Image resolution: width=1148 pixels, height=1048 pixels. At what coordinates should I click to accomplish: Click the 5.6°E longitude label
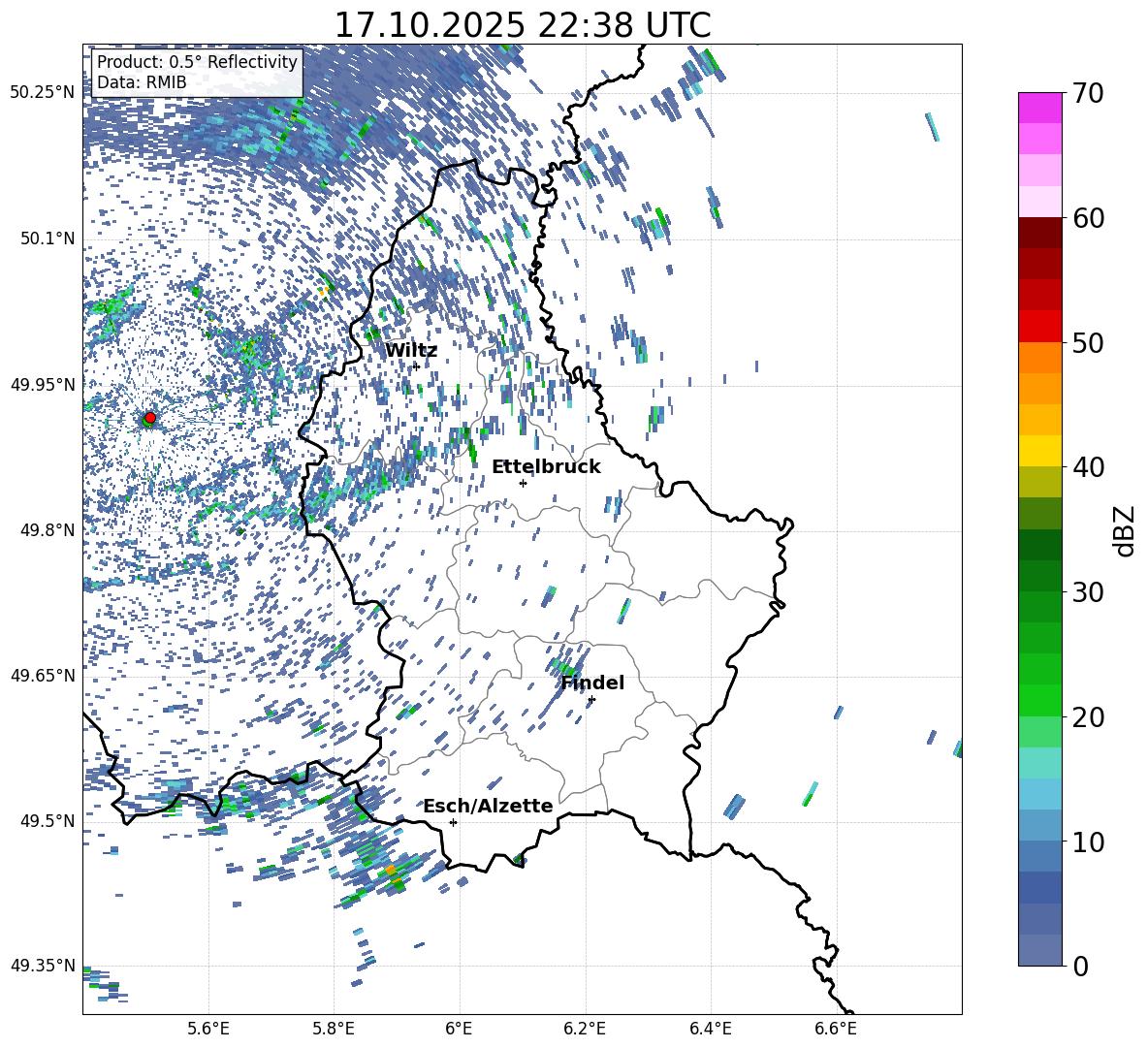208,1030
